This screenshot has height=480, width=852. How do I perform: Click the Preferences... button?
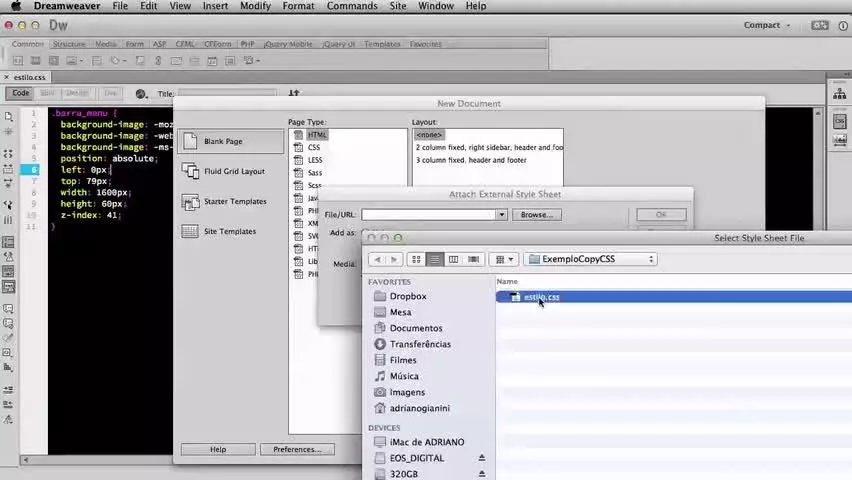pos(297,450)
